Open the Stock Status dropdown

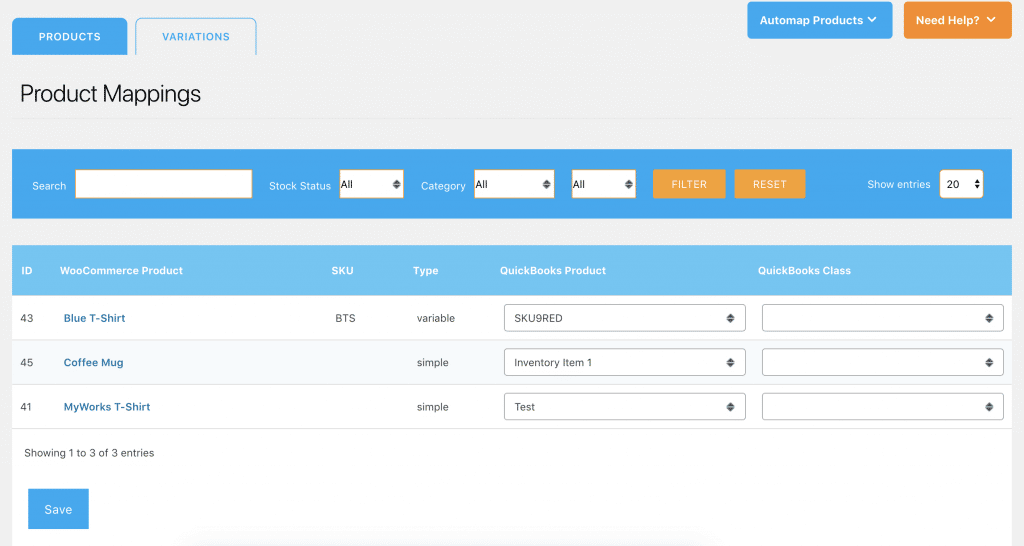point(372,184)
